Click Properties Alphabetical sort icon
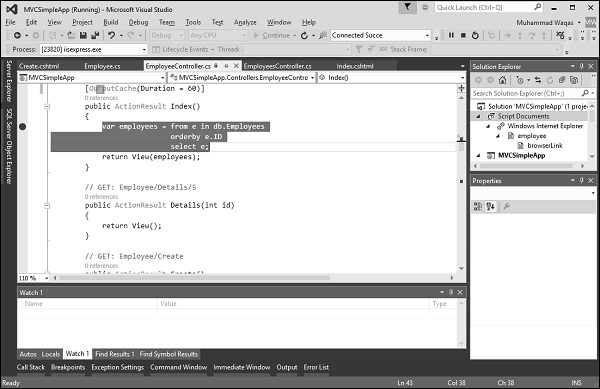600x389 pixels. tap(490, 207)
